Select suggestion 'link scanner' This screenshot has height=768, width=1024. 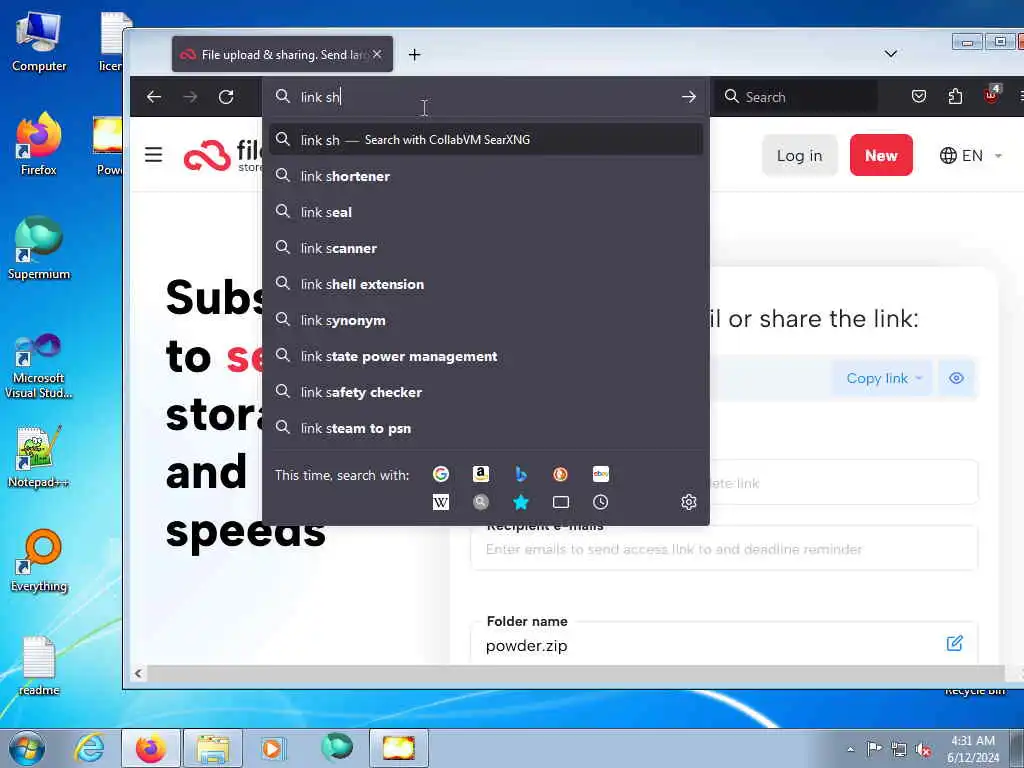486,248
